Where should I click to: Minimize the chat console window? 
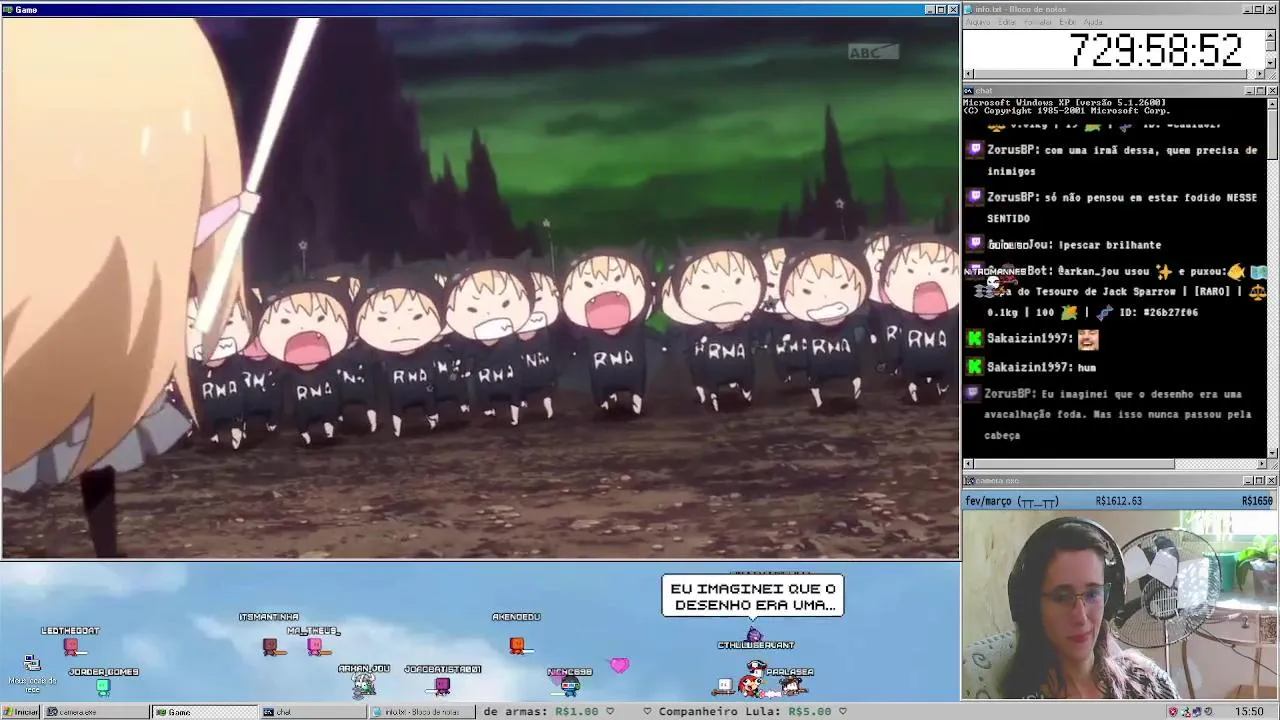click(x=1250, y=91)
